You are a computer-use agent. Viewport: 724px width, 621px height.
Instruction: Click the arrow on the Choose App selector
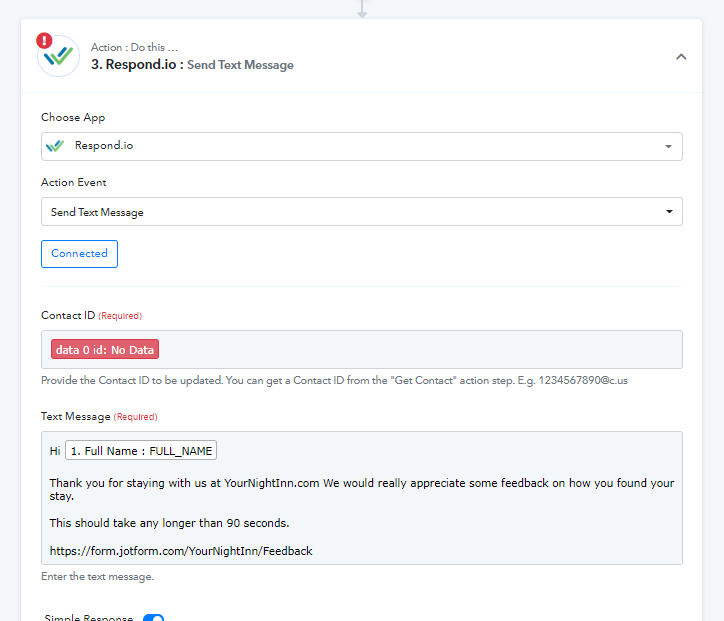pos(668,147)
